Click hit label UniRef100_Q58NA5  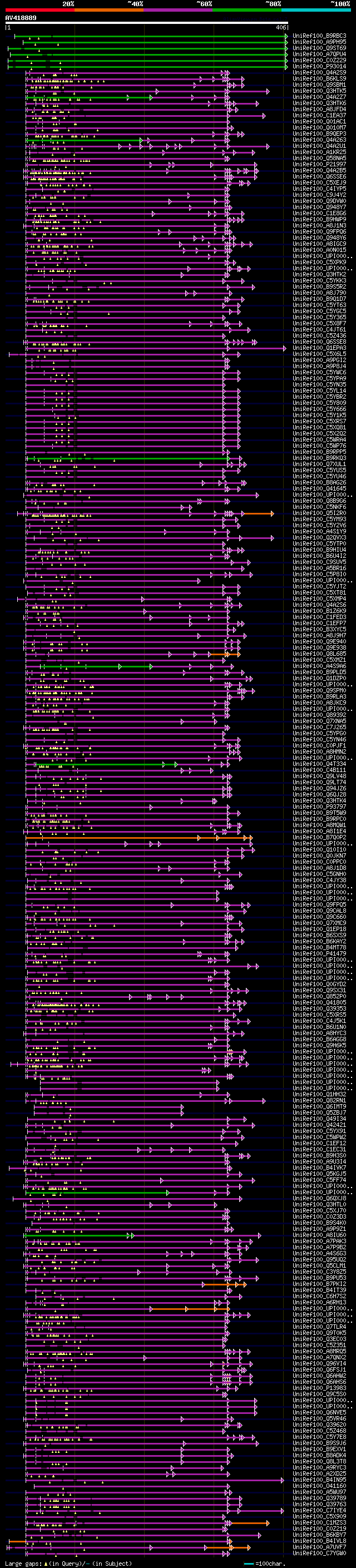(x=319, y=159)
